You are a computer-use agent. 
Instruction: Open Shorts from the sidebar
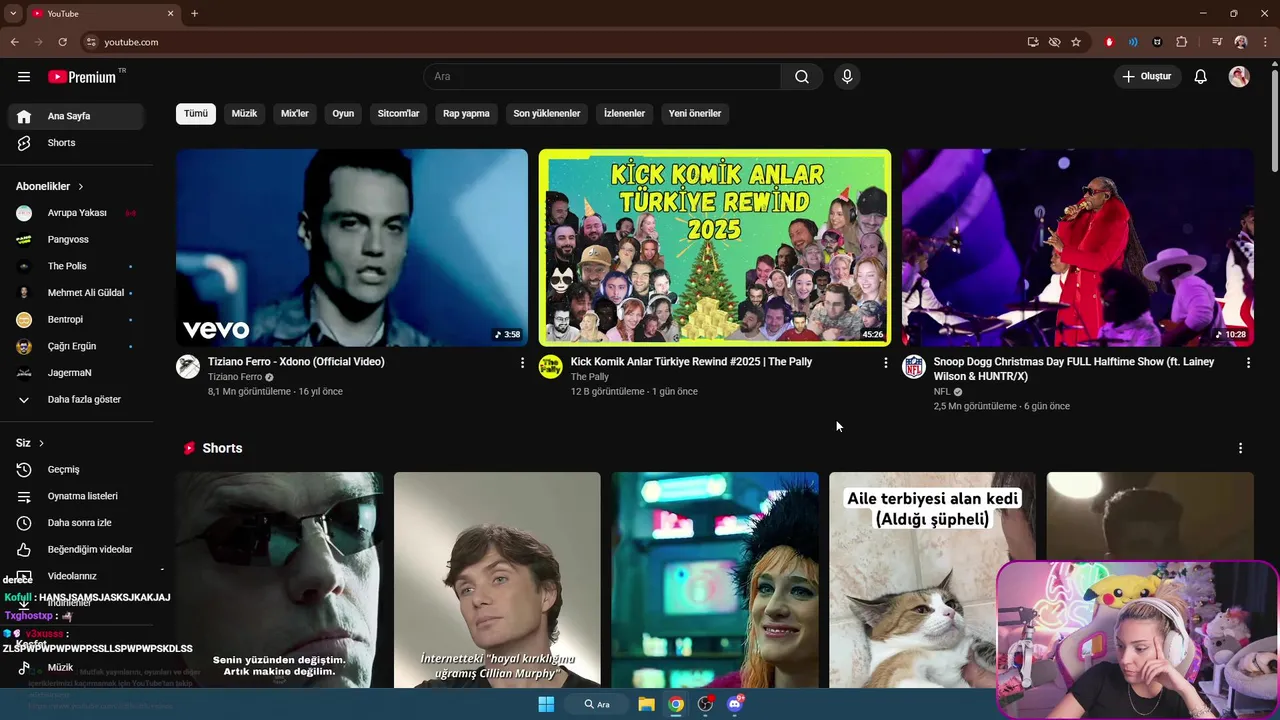point(76,143)
